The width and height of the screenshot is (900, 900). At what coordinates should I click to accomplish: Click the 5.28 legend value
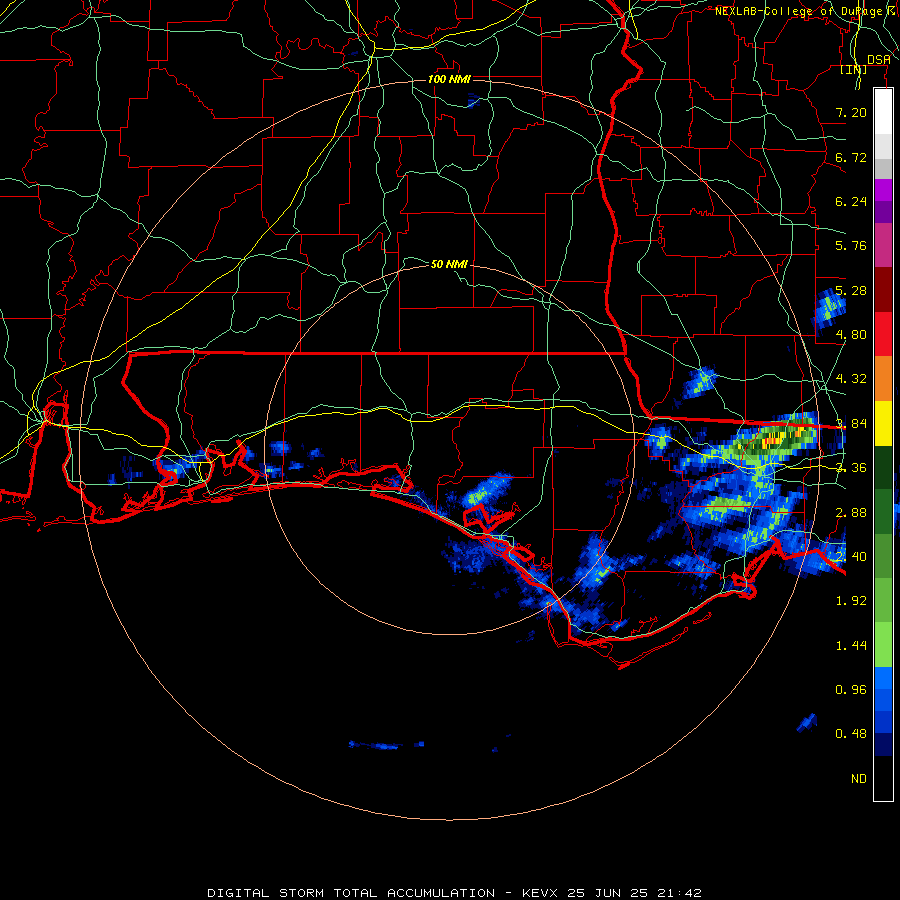tap(851, 290)
